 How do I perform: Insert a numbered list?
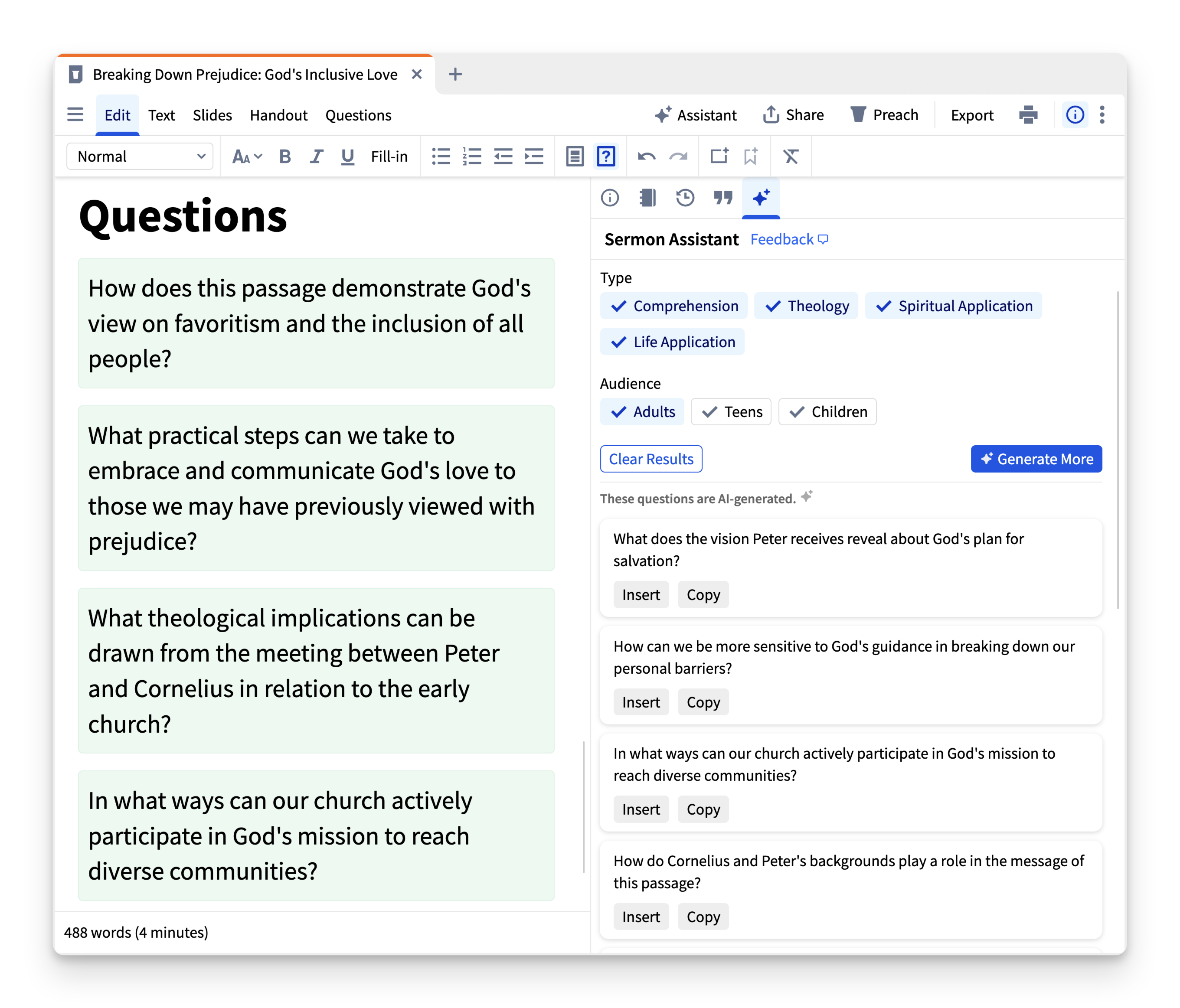tap(472, 156)
